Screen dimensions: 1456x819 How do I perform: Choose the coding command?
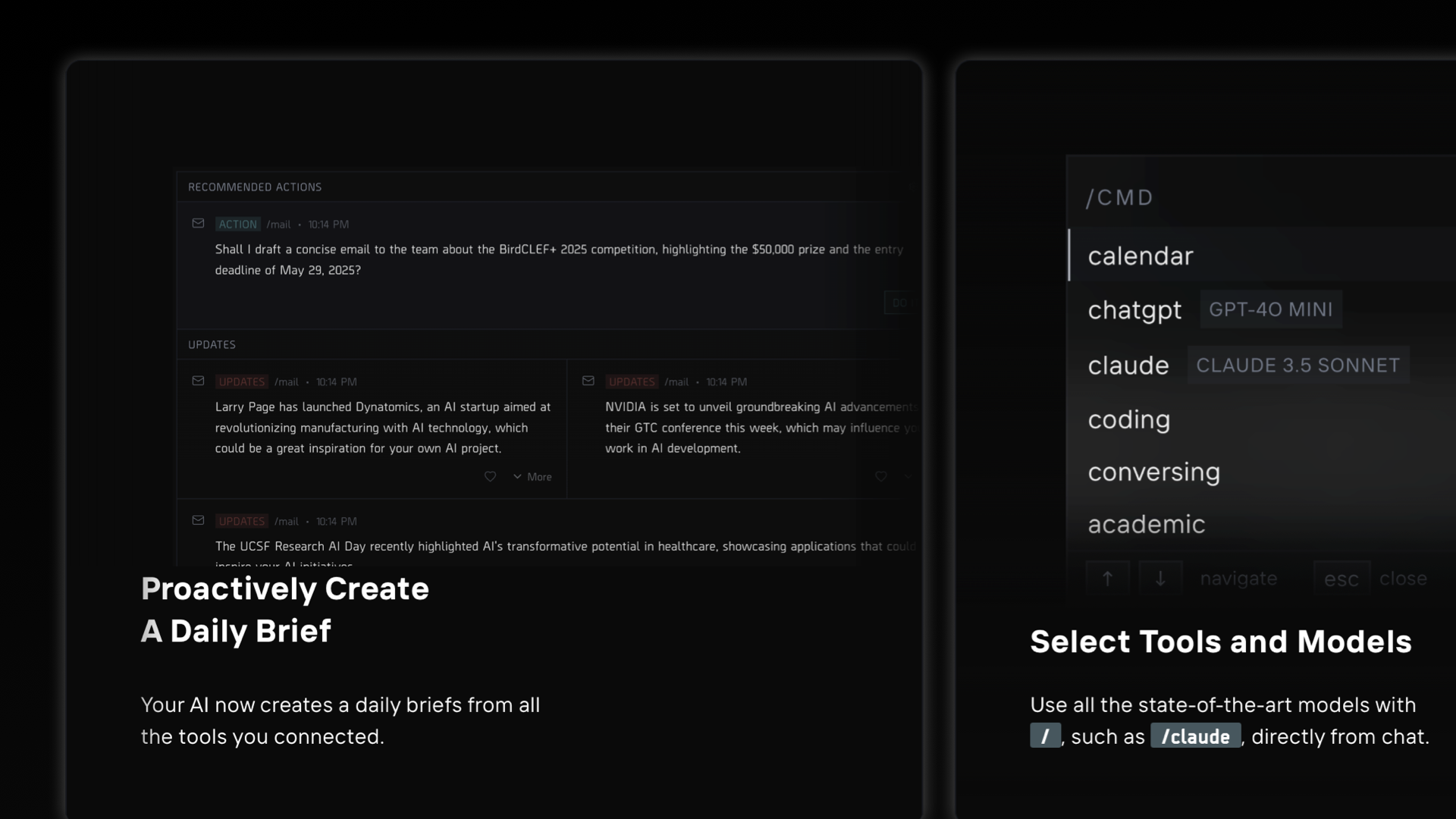[x=1128, y=420]
